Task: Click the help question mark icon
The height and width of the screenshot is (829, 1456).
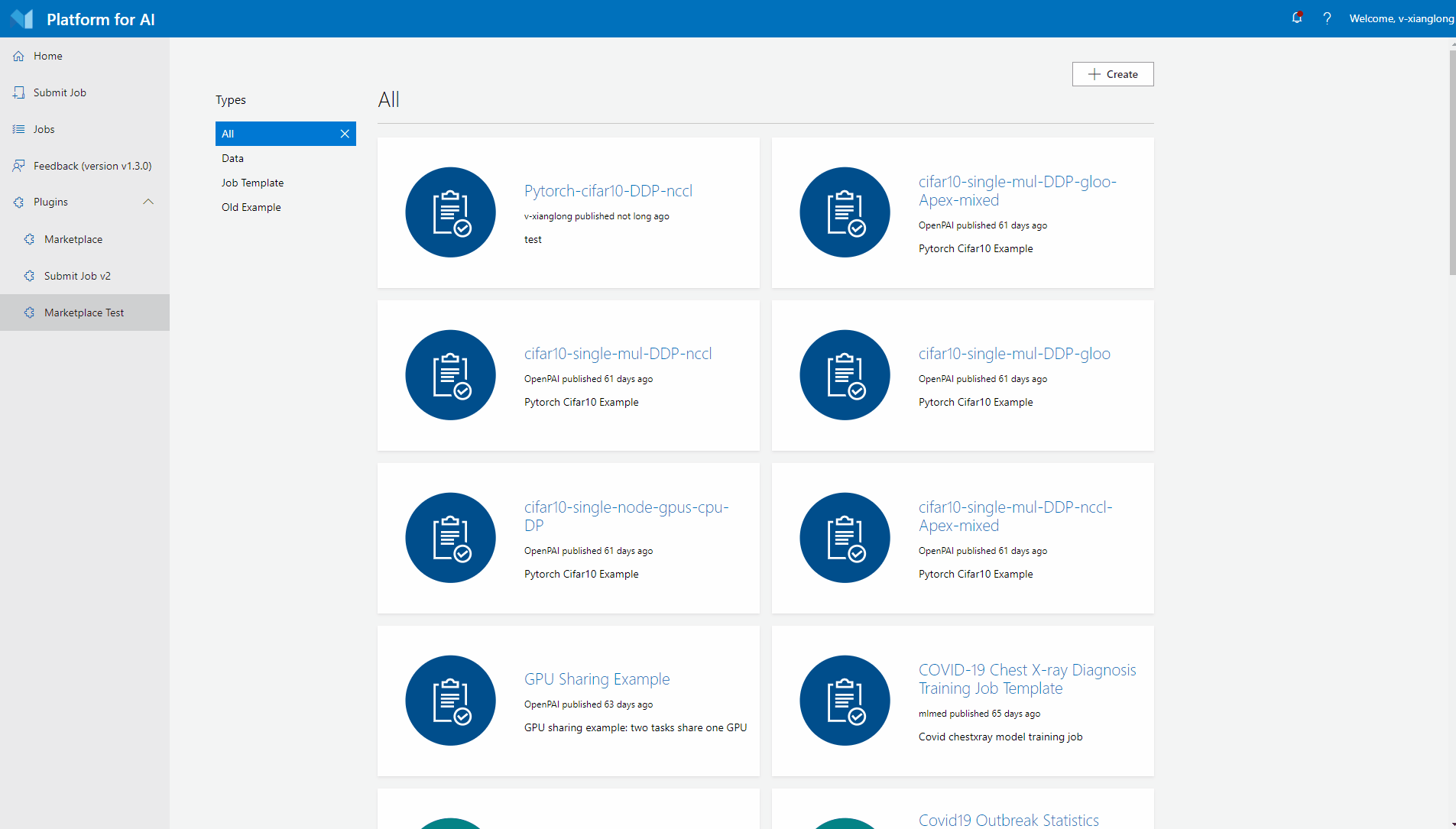Action: pyautogui.click(x=1327, y=18)
